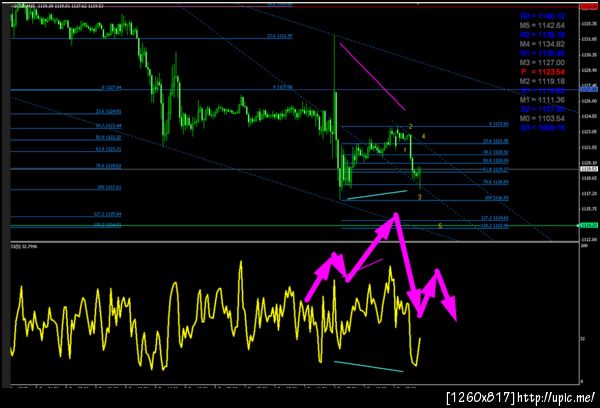Click the M1 = 1111.36 pivot label
Screen dimensions: 600x408
click(542, 100)
